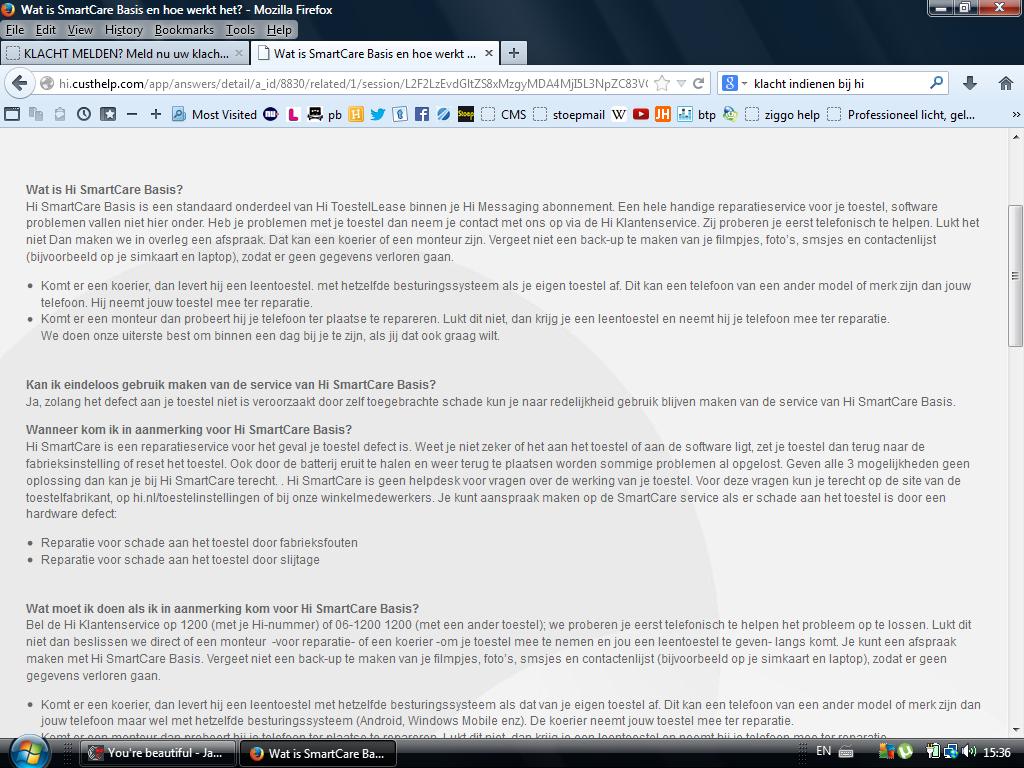Open a new tab with plus button
The width and height of the screenshot is (1024, 768).
(x=513, y=53)
